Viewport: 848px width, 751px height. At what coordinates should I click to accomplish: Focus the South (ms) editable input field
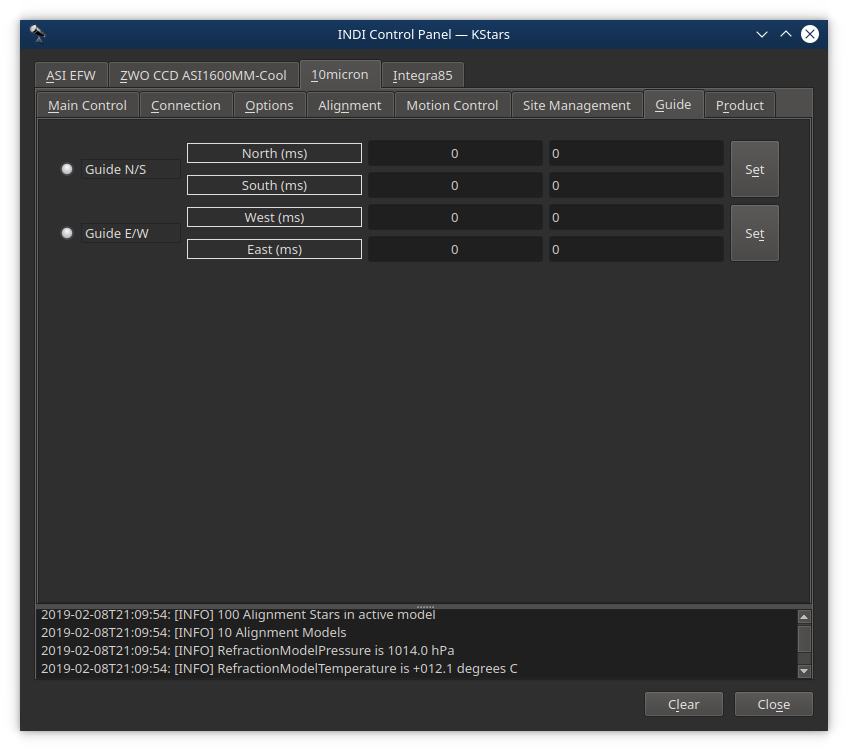(636, 185)
